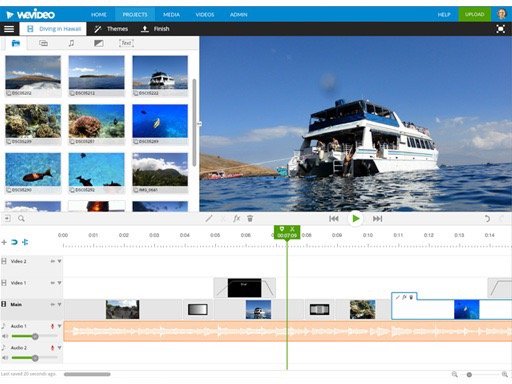Viewport: 512px width, 384px height.
Task: Click the gradient transition clip on Main track
Action: (198, 309)
